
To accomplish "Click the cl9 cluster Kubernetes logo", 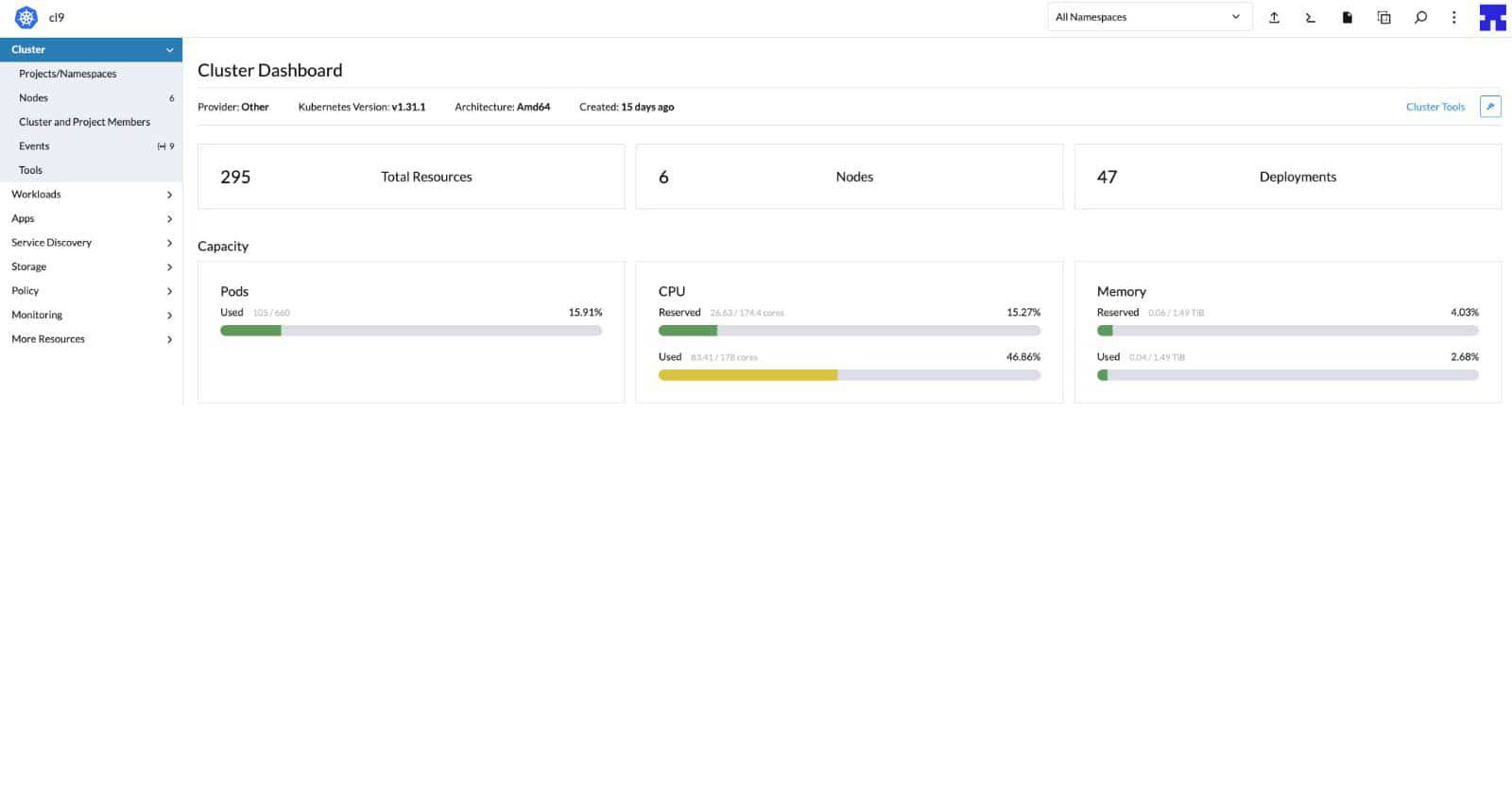I will [26, 17].
